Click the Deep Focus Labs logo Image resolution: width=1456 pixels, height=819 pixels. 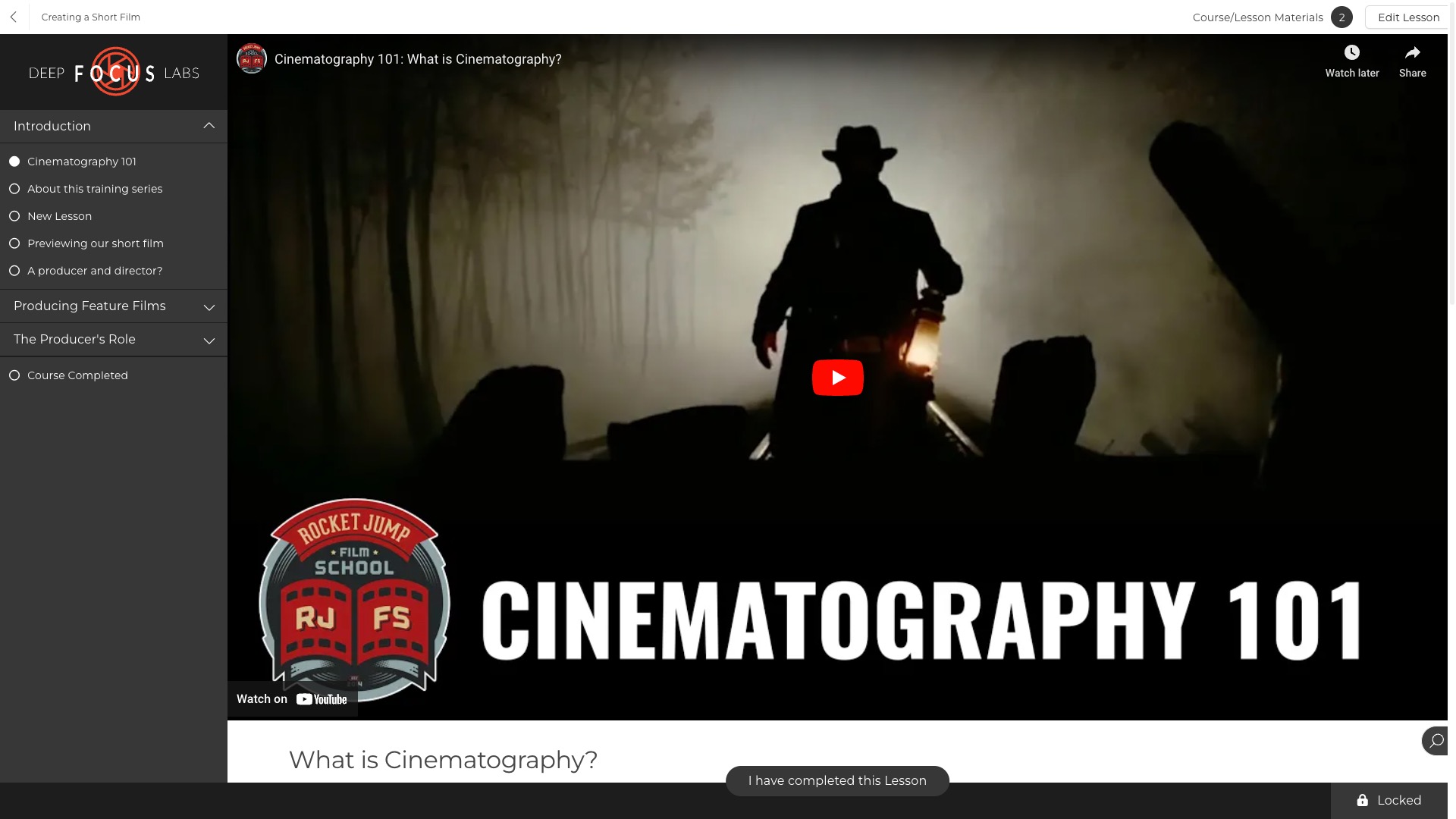pos(114,73)
